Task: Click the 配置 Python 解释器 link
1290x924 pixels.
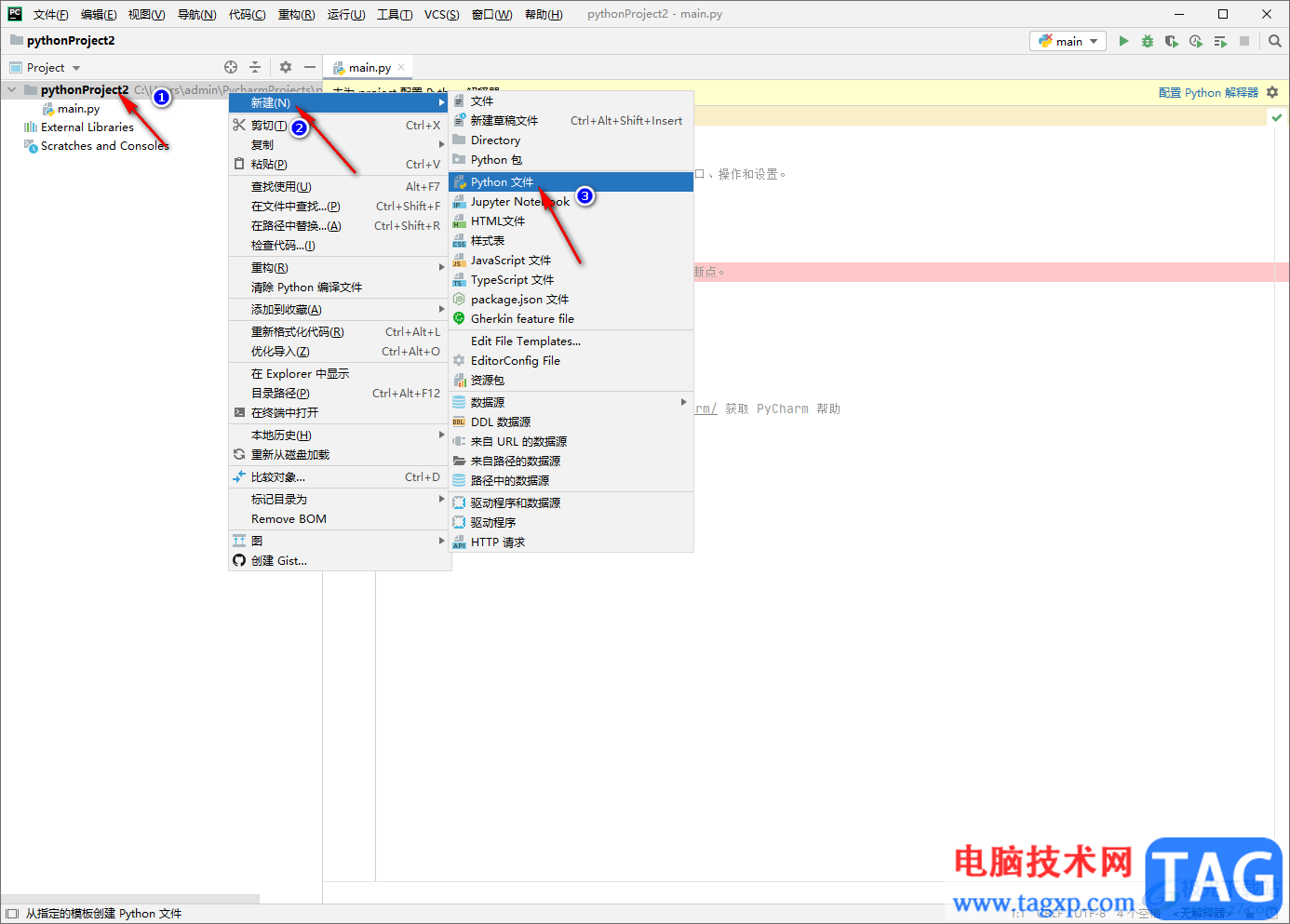Action: pyautogui.click(x=1208, y=93)
